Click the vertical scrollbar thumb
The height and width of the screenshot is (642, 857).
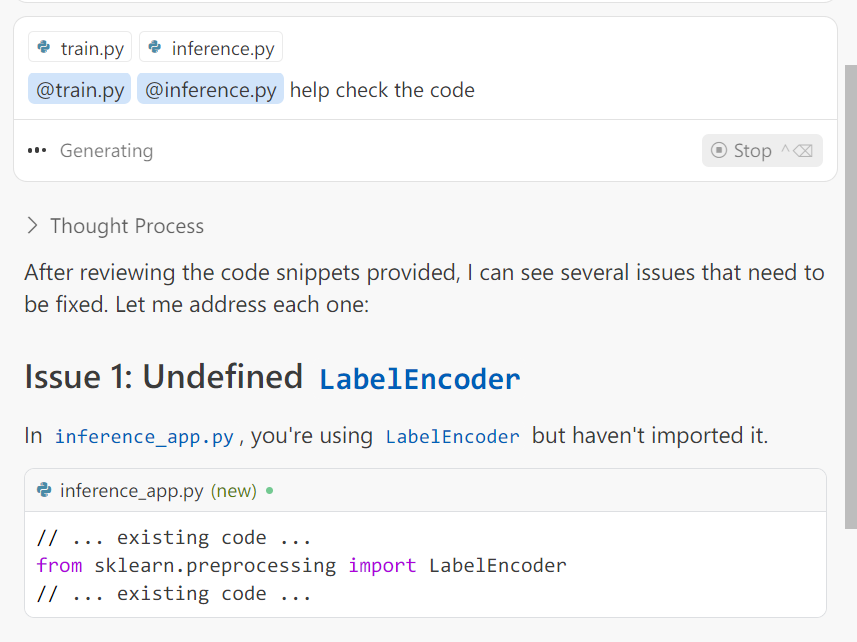coord(850,297)
